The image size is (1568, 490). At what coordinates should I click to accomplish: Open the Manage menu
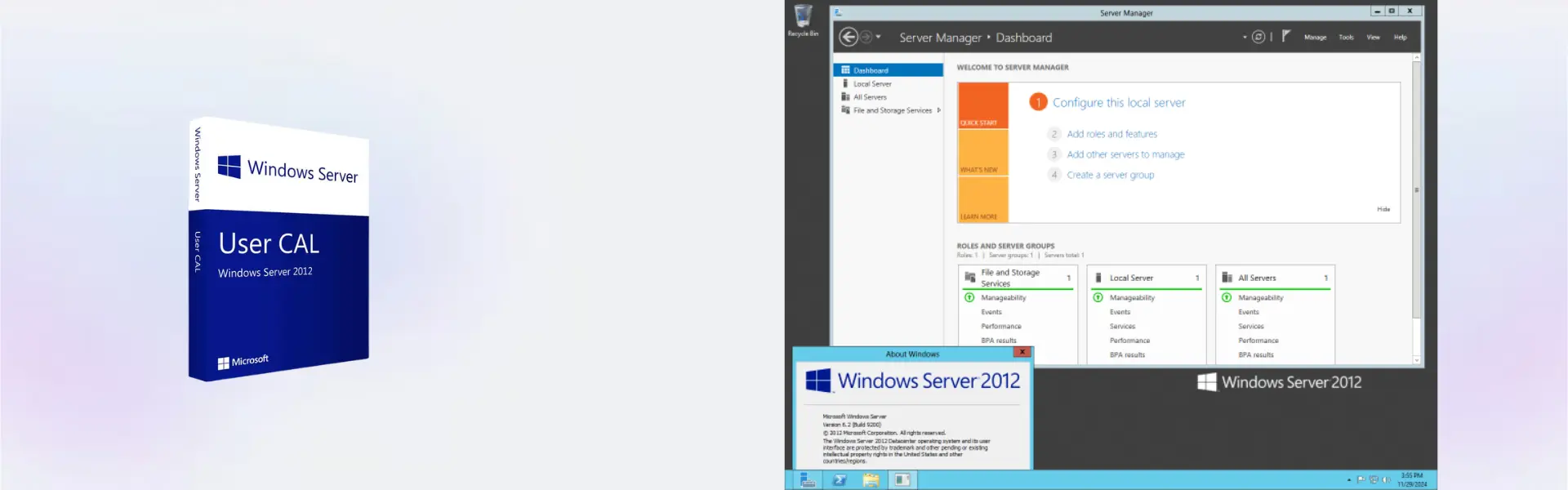pyautogui.click(x=1315, y=38)
